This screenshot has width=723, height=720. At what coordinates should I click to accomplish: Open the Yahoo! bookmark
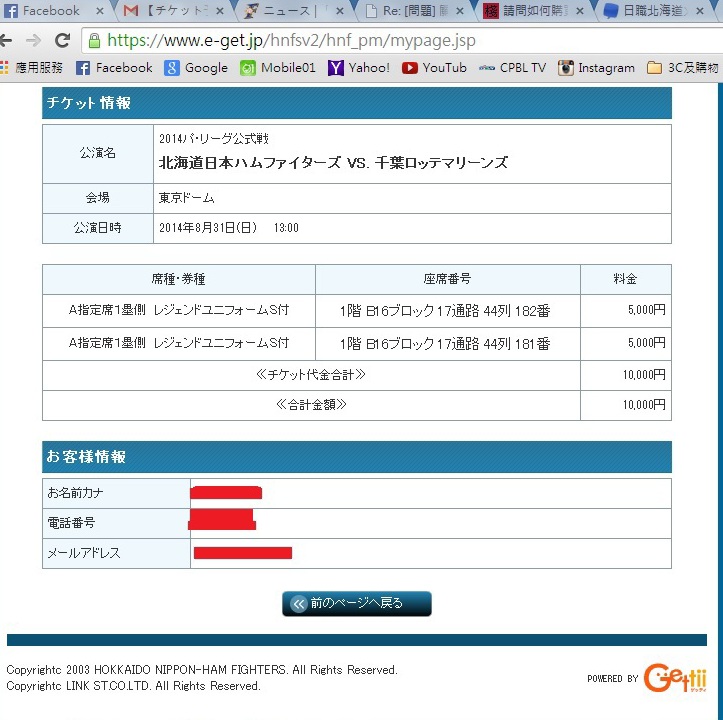[359, 68]
